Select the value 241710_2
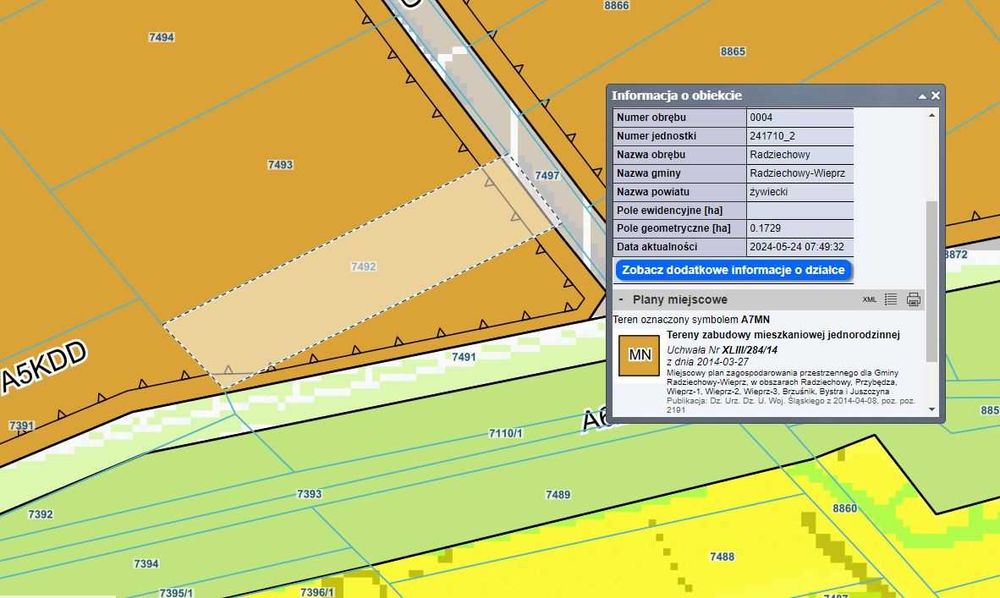 pyautogui.click(x=772, y=136)
